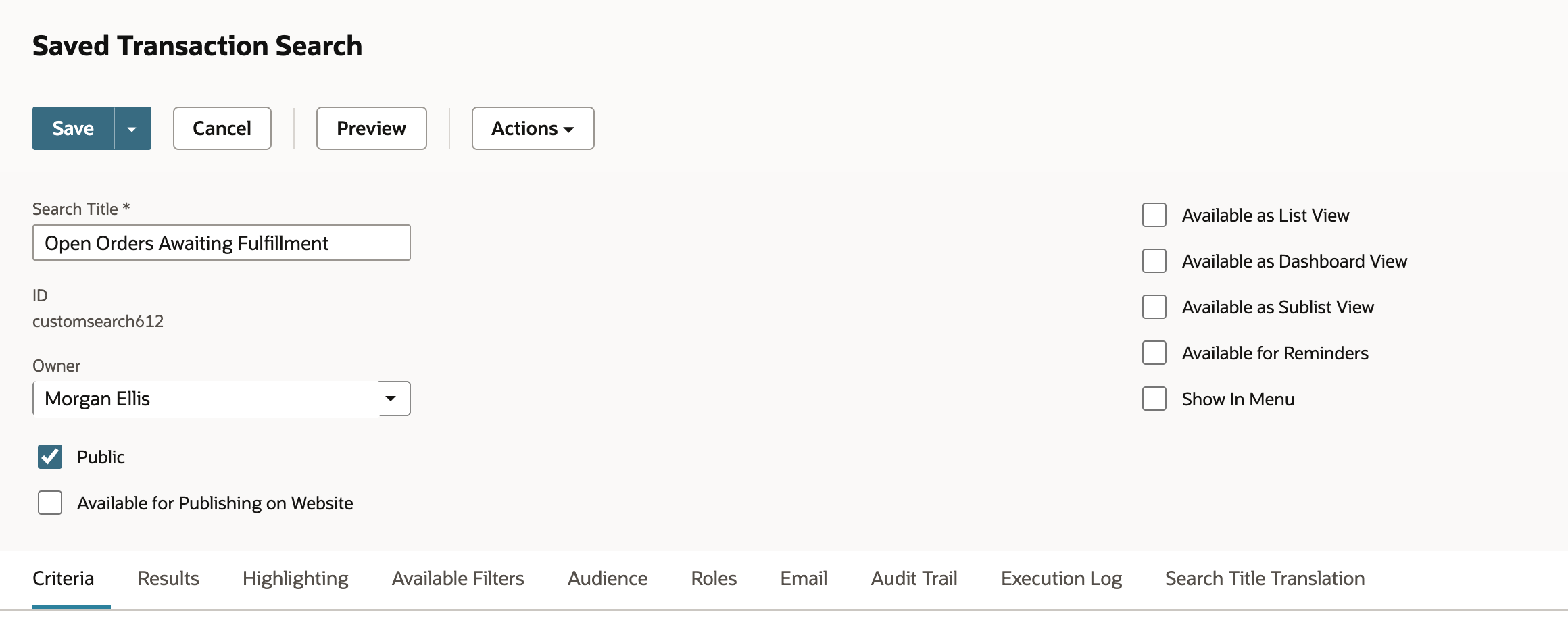This screenshot has height=631, width=1568.
Task: Toggle the Show In Menu checkbox
Action: (x=1154, y=399)
